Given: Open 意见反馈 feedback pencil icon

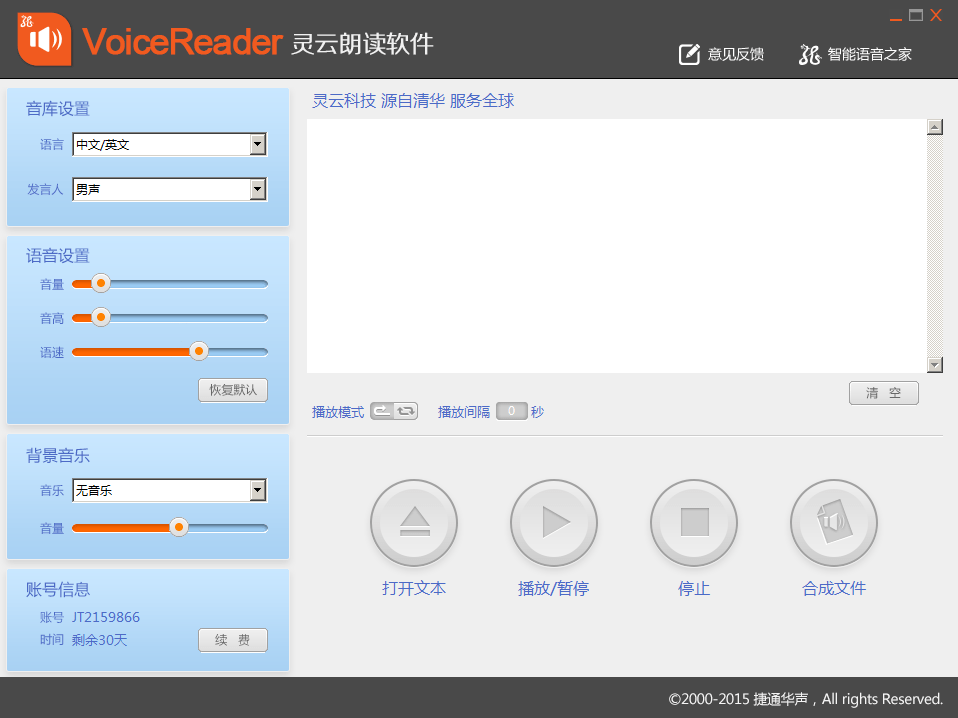Looking at the screenshot, I should point(689,54).
